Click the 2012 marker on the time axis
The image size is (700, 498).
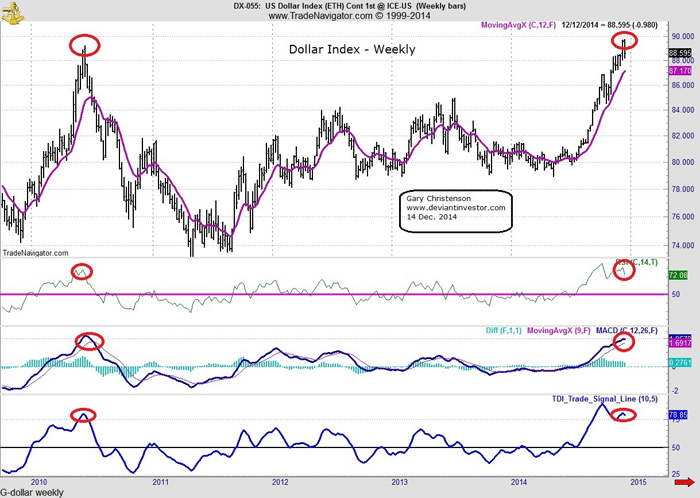click(x=281, y=481)
